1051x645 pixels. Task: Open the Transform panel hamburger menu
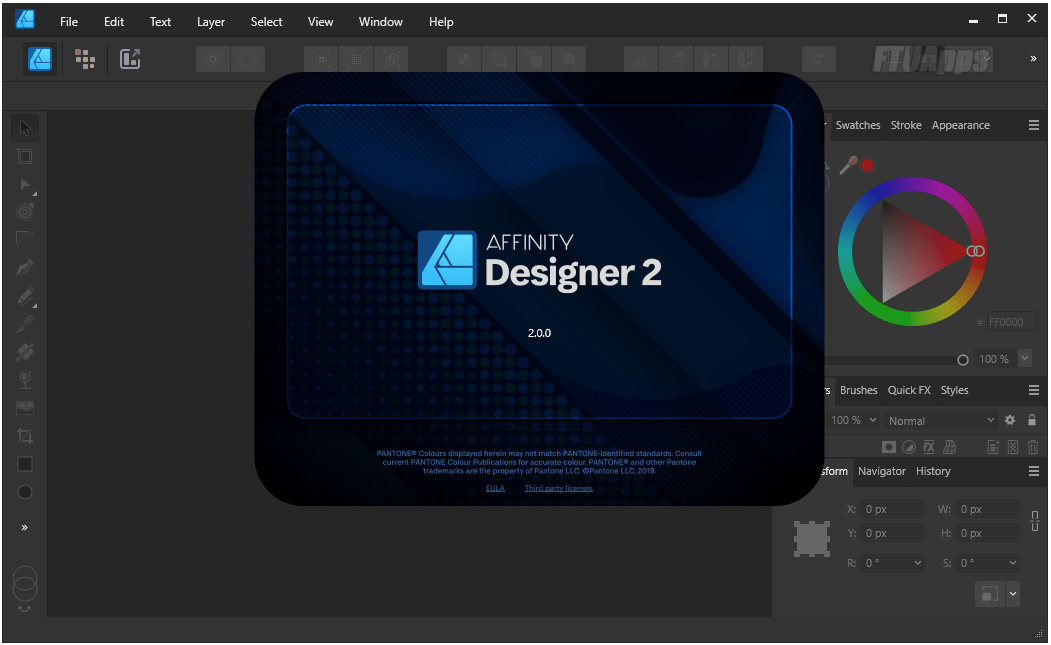point(1034,471)
